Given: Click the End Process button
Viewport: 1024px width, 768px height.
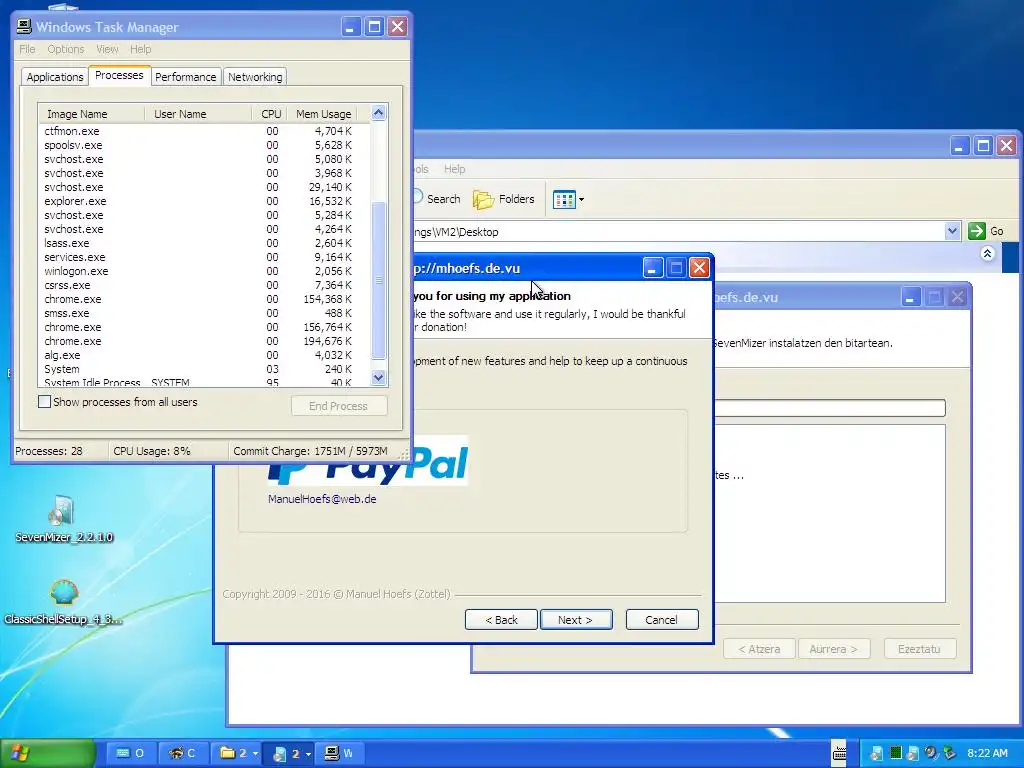Looking at the screenshot, I should tap(339, 406).
